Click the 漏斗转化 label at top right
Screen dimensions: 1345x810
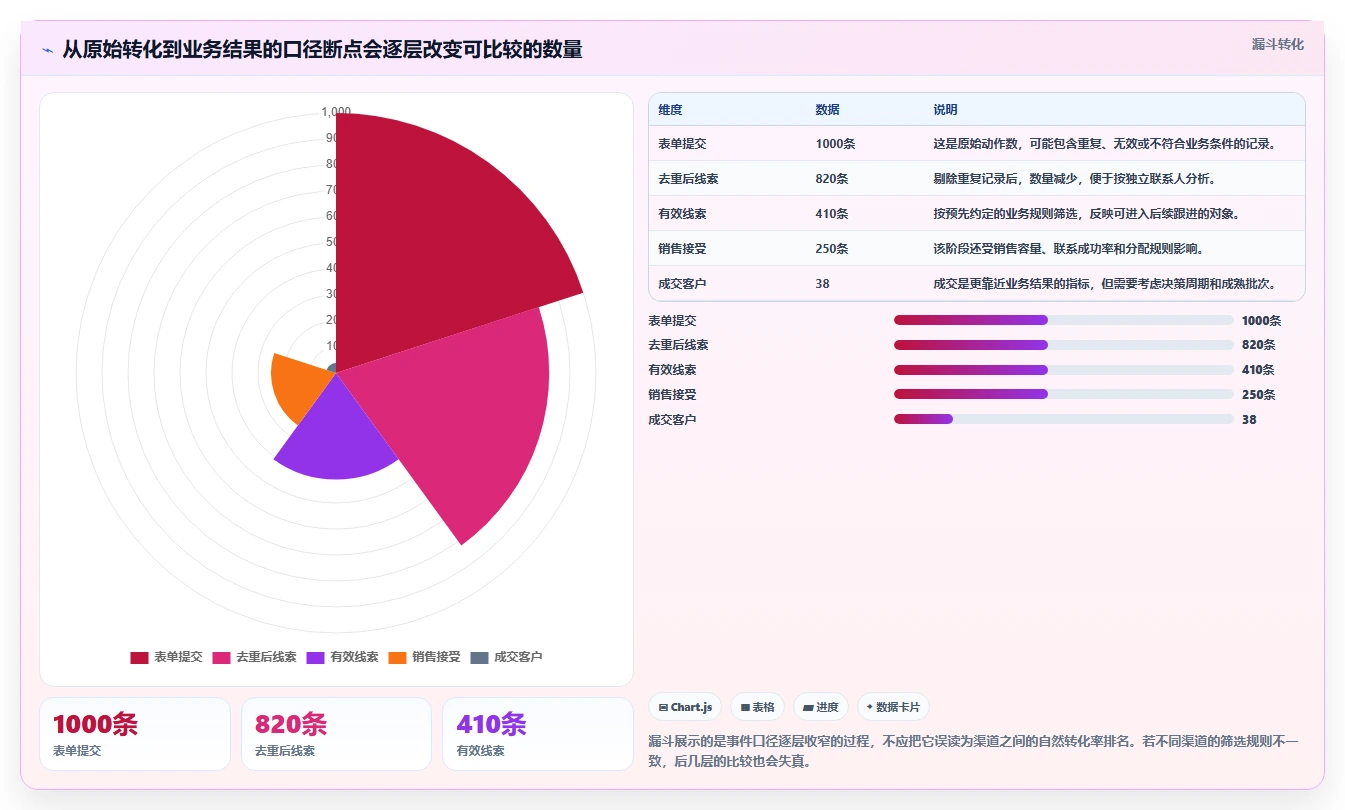[1278, 44]
